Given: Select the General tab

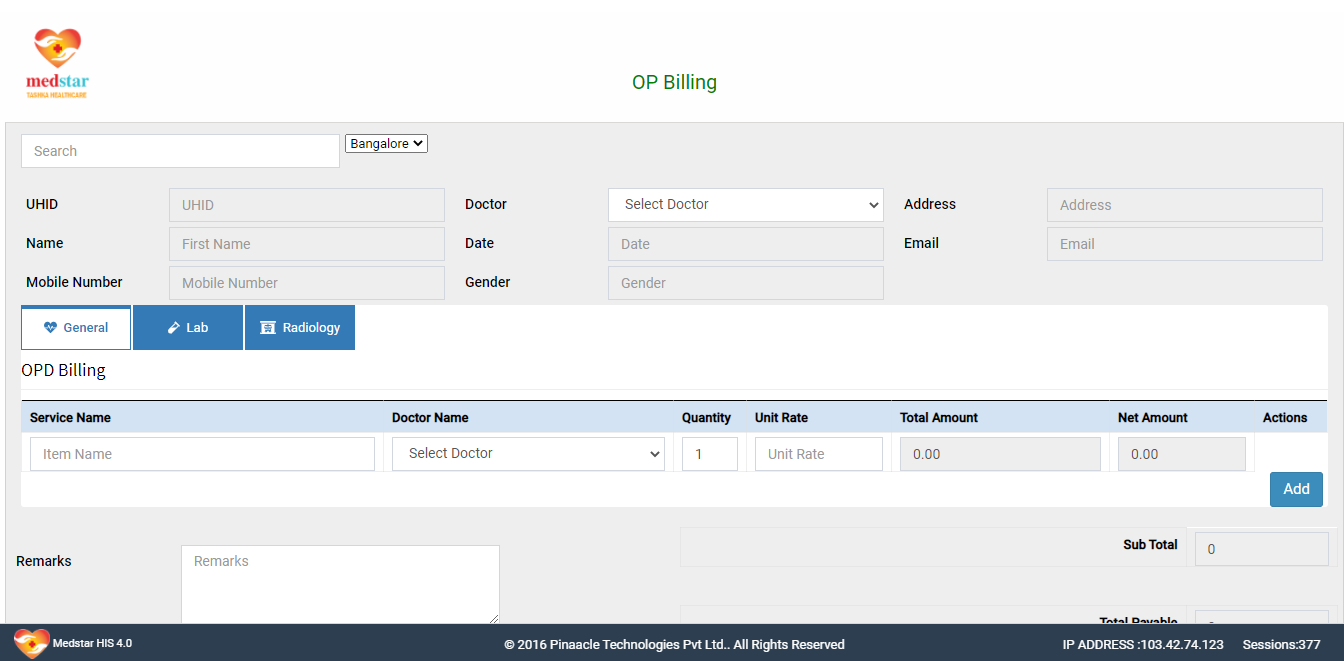Looking at the screenshot, I should [76, 328].
